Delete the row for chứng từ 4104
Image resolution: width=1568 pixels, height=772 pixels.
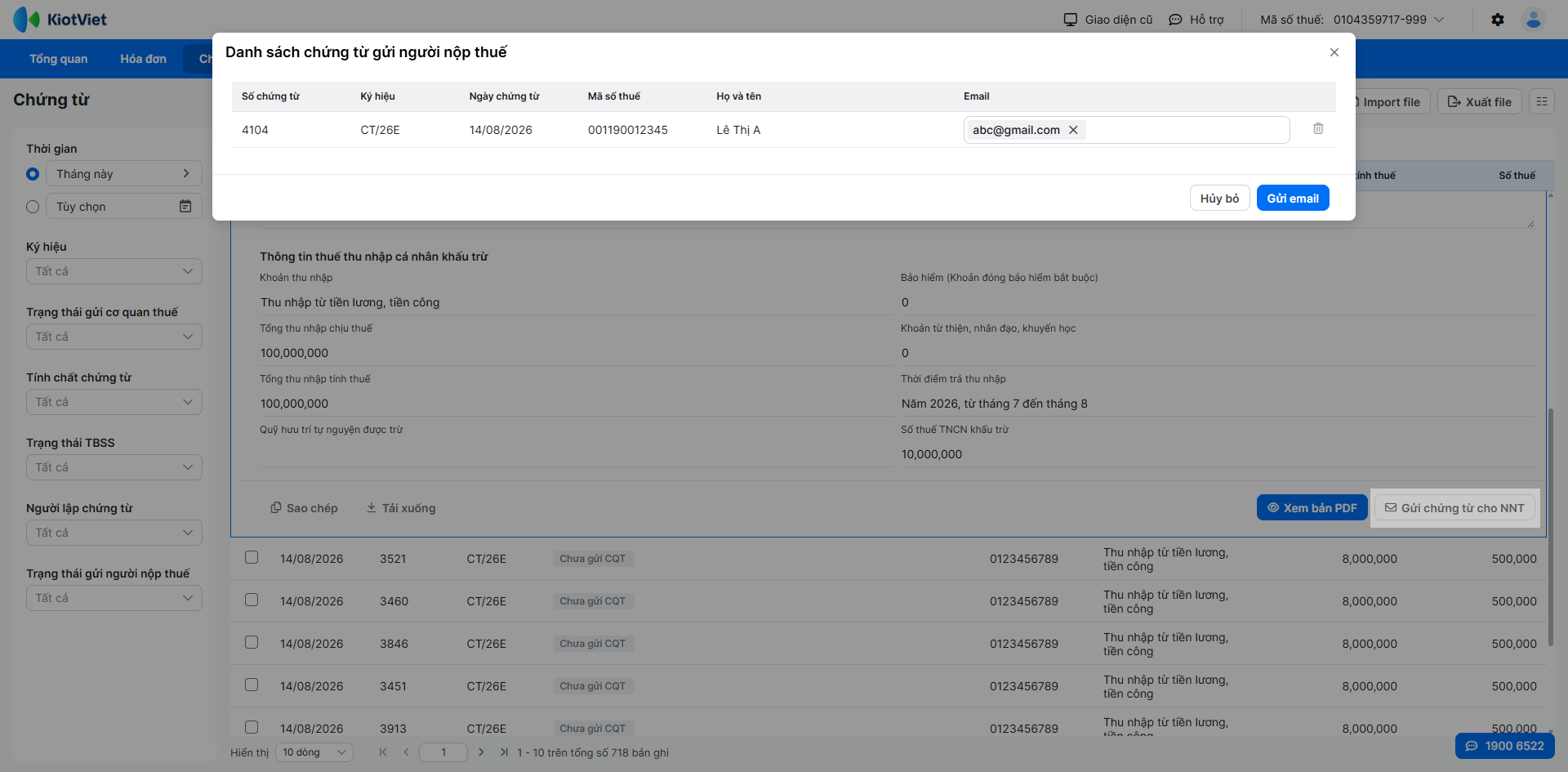[1318, 129]
